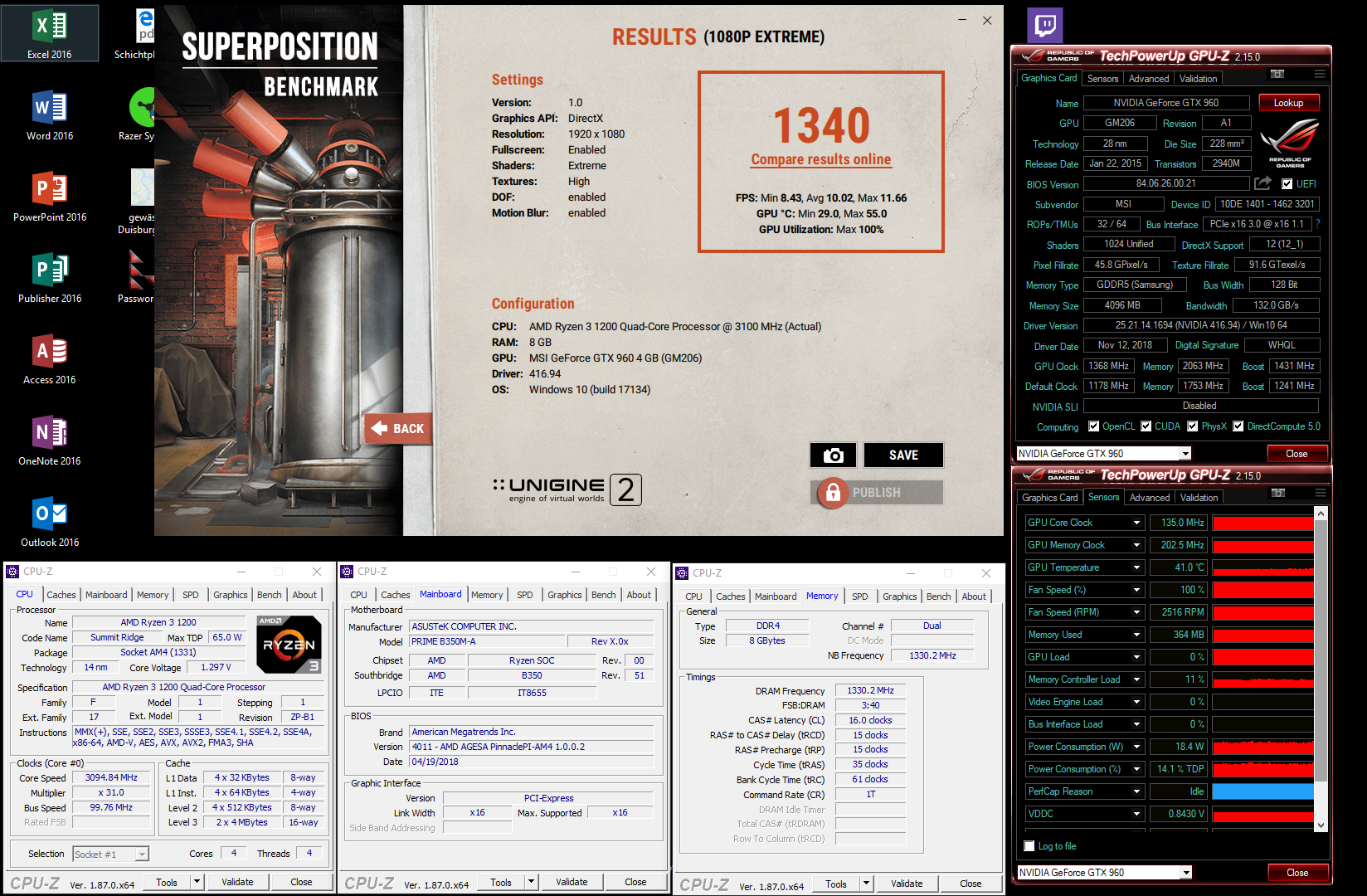Open SPD tab in the Mainboard CPU-Z window
1367x896 pixels.
tap(525, 595)
